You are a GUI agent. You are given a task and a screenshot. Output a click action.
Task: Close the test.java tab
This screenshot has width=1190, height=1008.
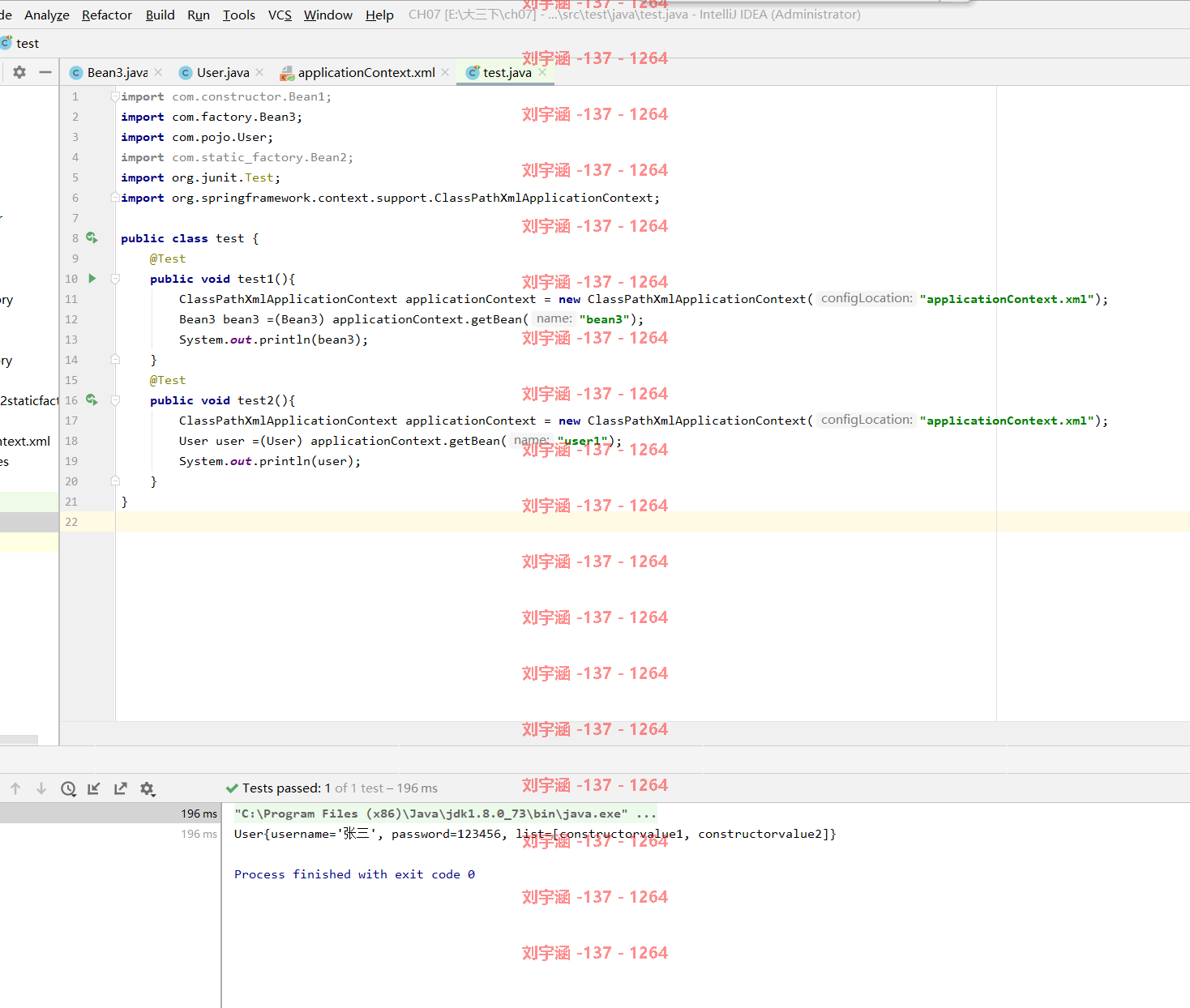point(542,72)
